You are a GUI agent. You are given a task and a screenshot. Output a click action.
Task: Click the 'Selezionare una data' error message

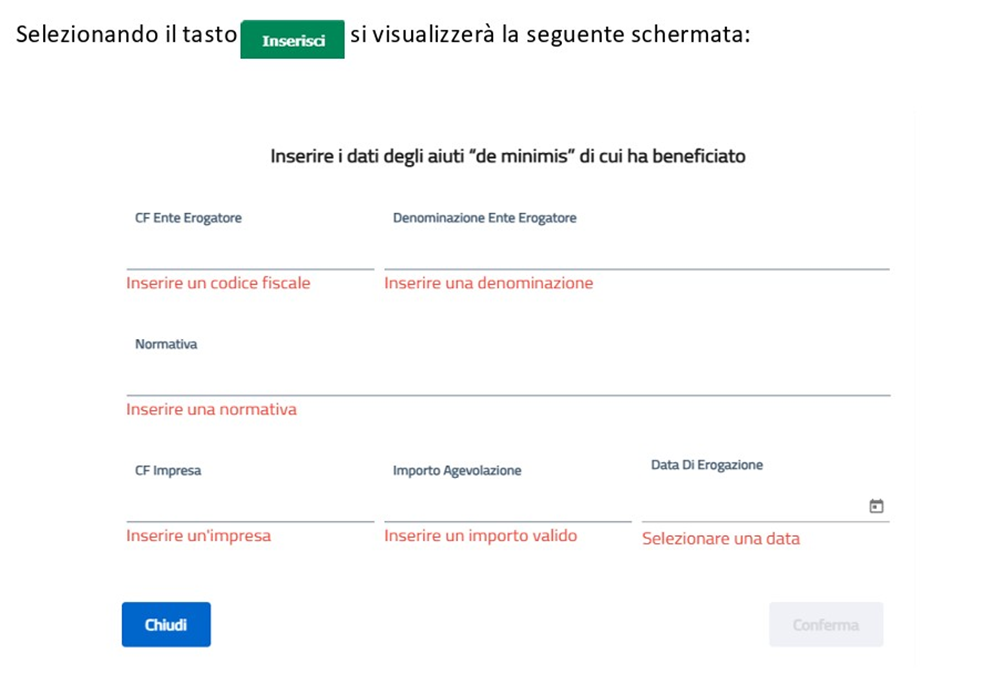[720, 539]
